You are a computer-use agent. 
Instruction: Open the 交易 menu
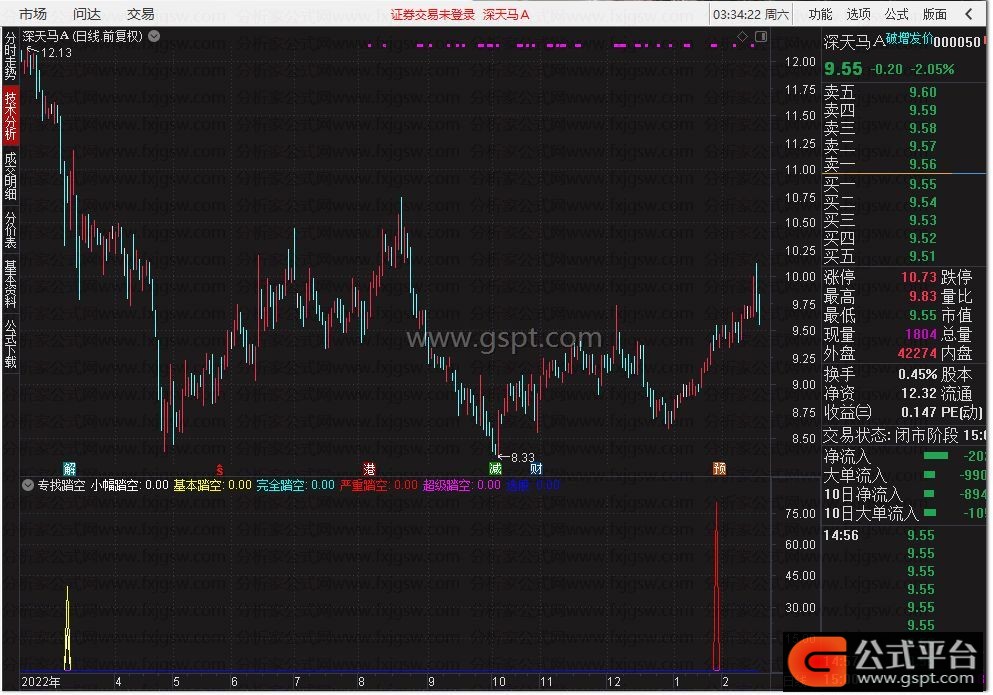(x=141, y=14)
